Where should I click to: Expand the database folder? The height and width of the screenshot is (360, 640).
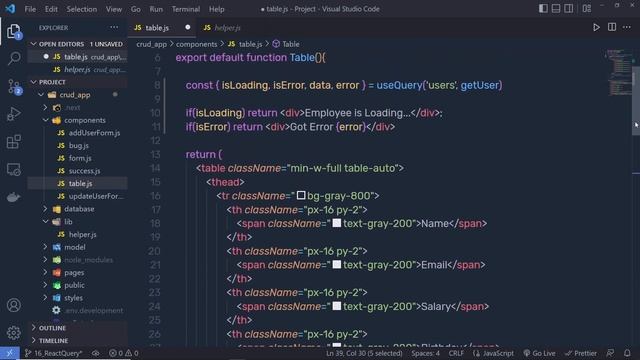pyautogui.click(x=45, y=209)
